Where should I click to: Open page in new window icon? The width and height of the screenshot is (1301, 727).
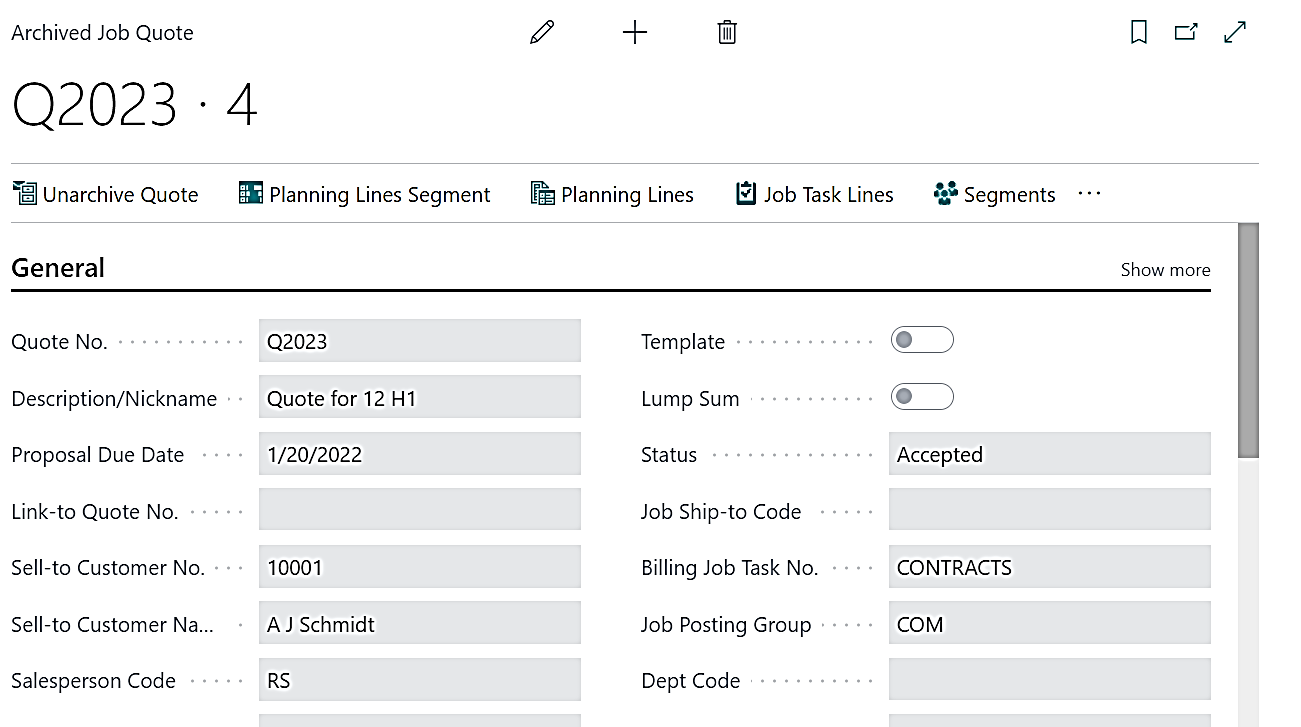point(1186,33)
